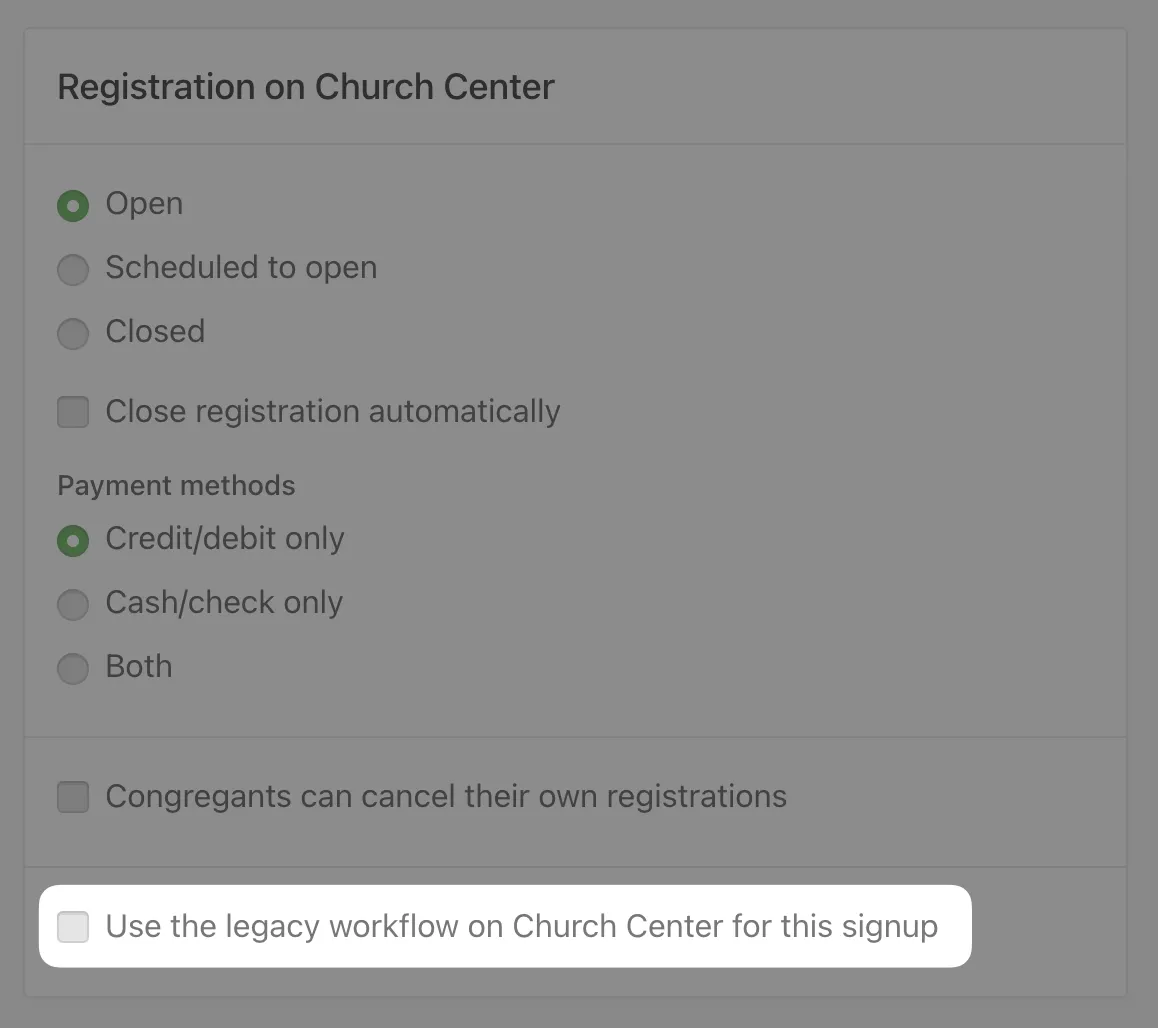Check the Congregants can cancel registrations box
The width and height of the screenshot is (1158, 1028).
click(72, 797)
